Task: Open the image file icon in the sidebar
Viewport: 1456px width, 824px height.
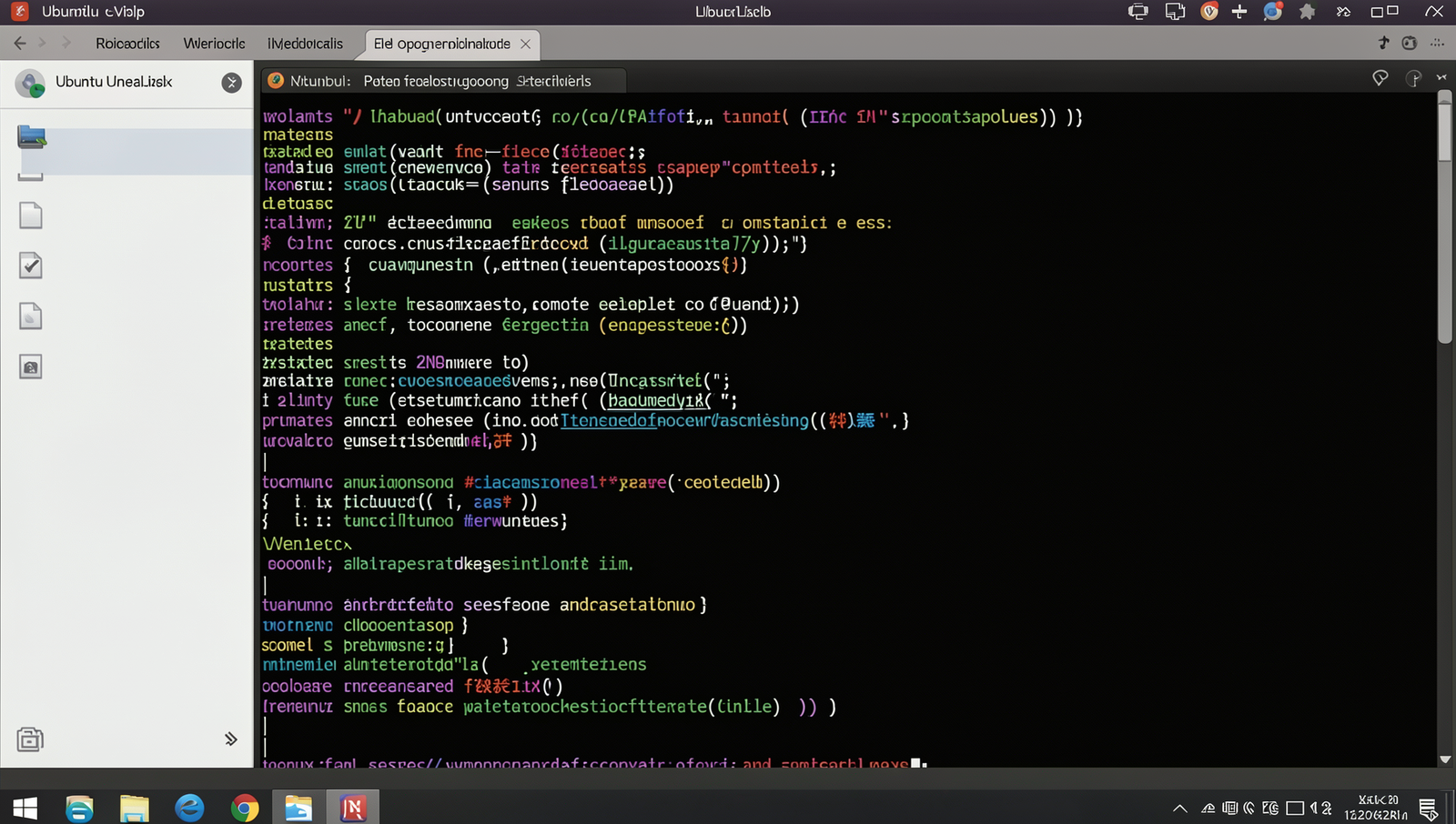Action: [x=31, y=367]
